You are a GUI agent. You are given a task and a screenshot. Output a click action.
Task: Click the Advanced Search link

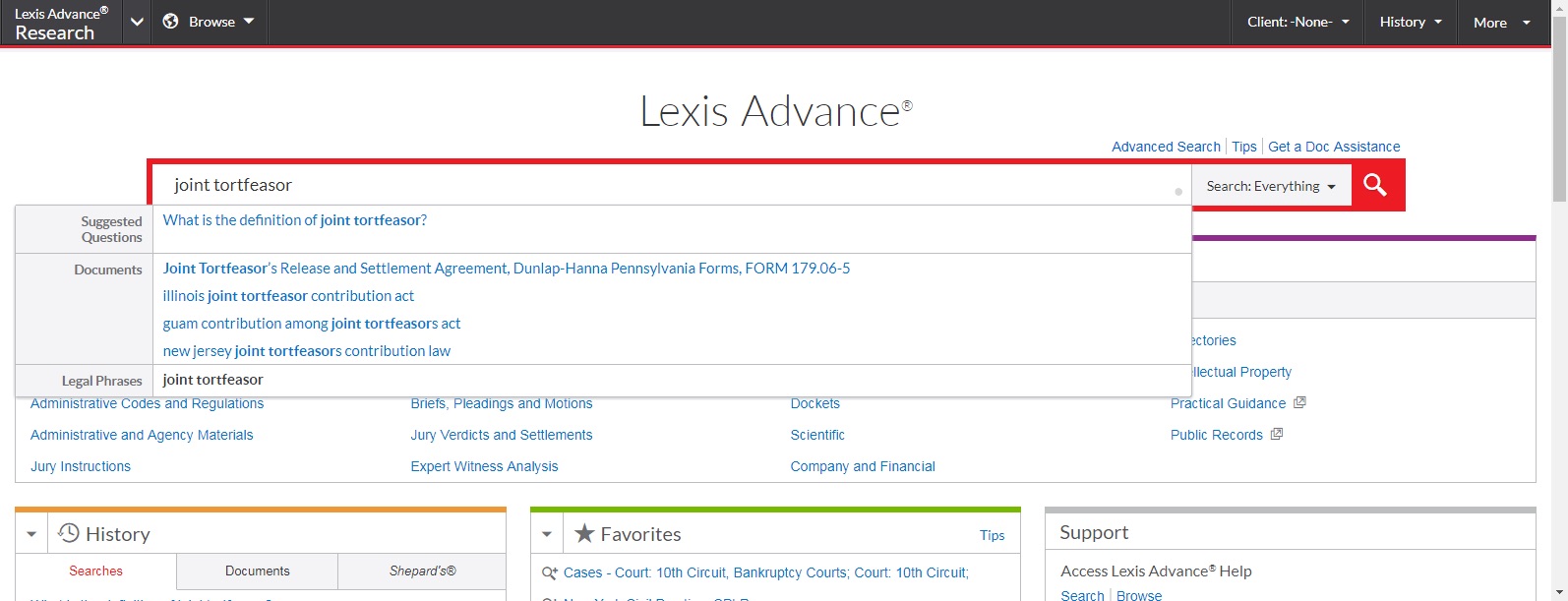(x=1166, y=147)
